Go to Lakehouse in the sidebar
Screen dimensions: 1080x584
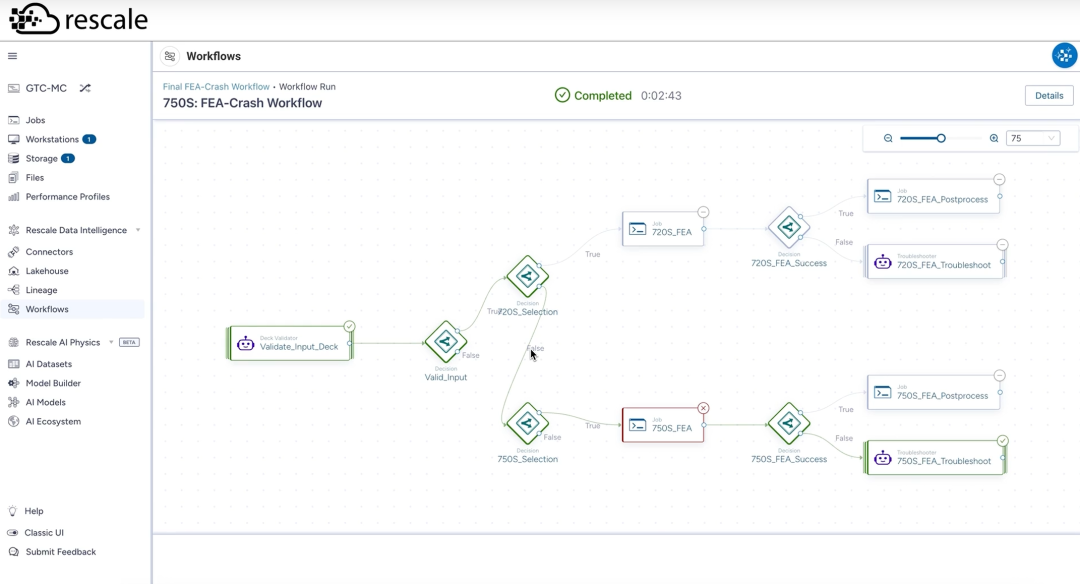click(x=47, y=271)
